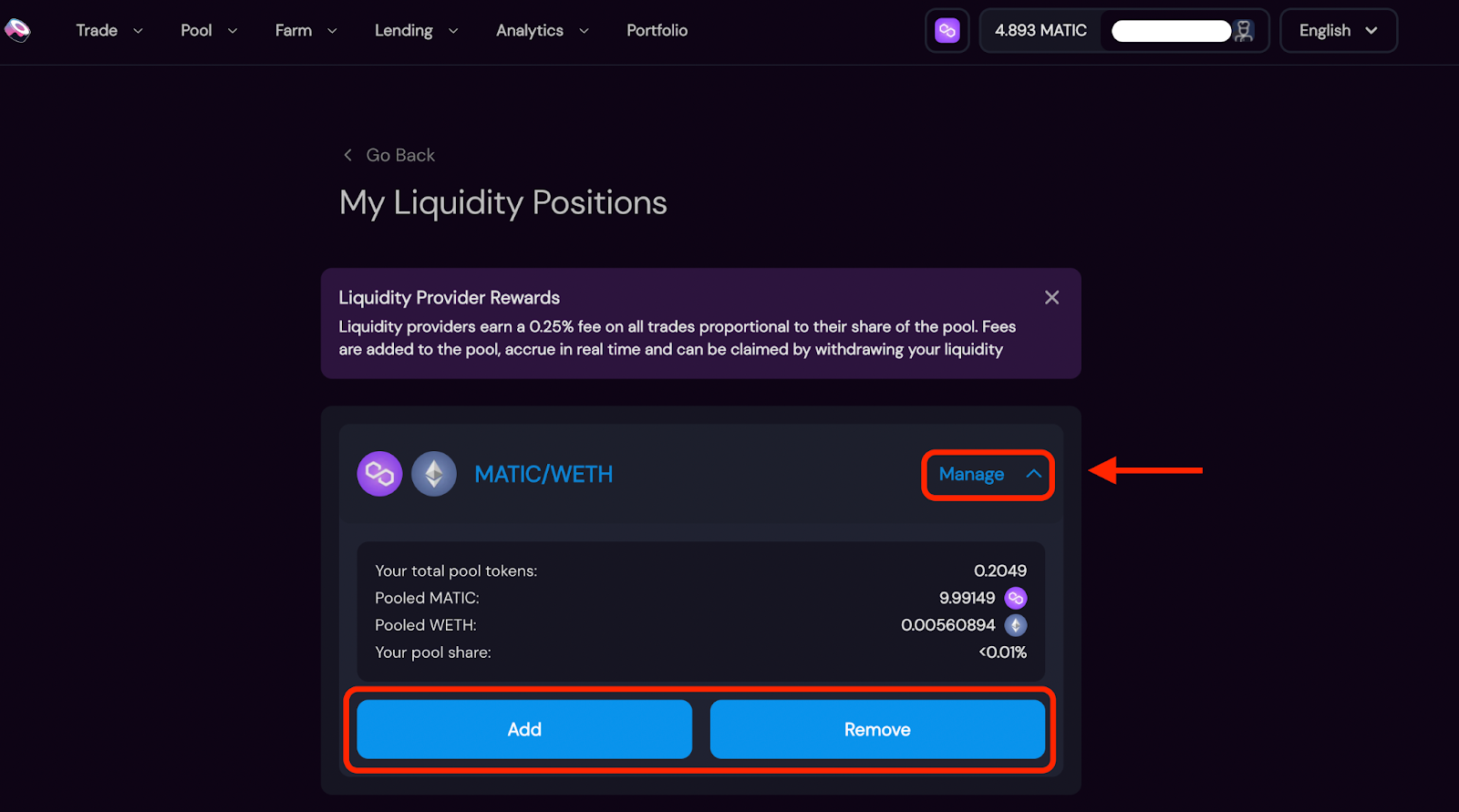Click the wallet avatar icon beside address
The height and width of the screenshot is (812, 1459).
tap(1244, 31)
